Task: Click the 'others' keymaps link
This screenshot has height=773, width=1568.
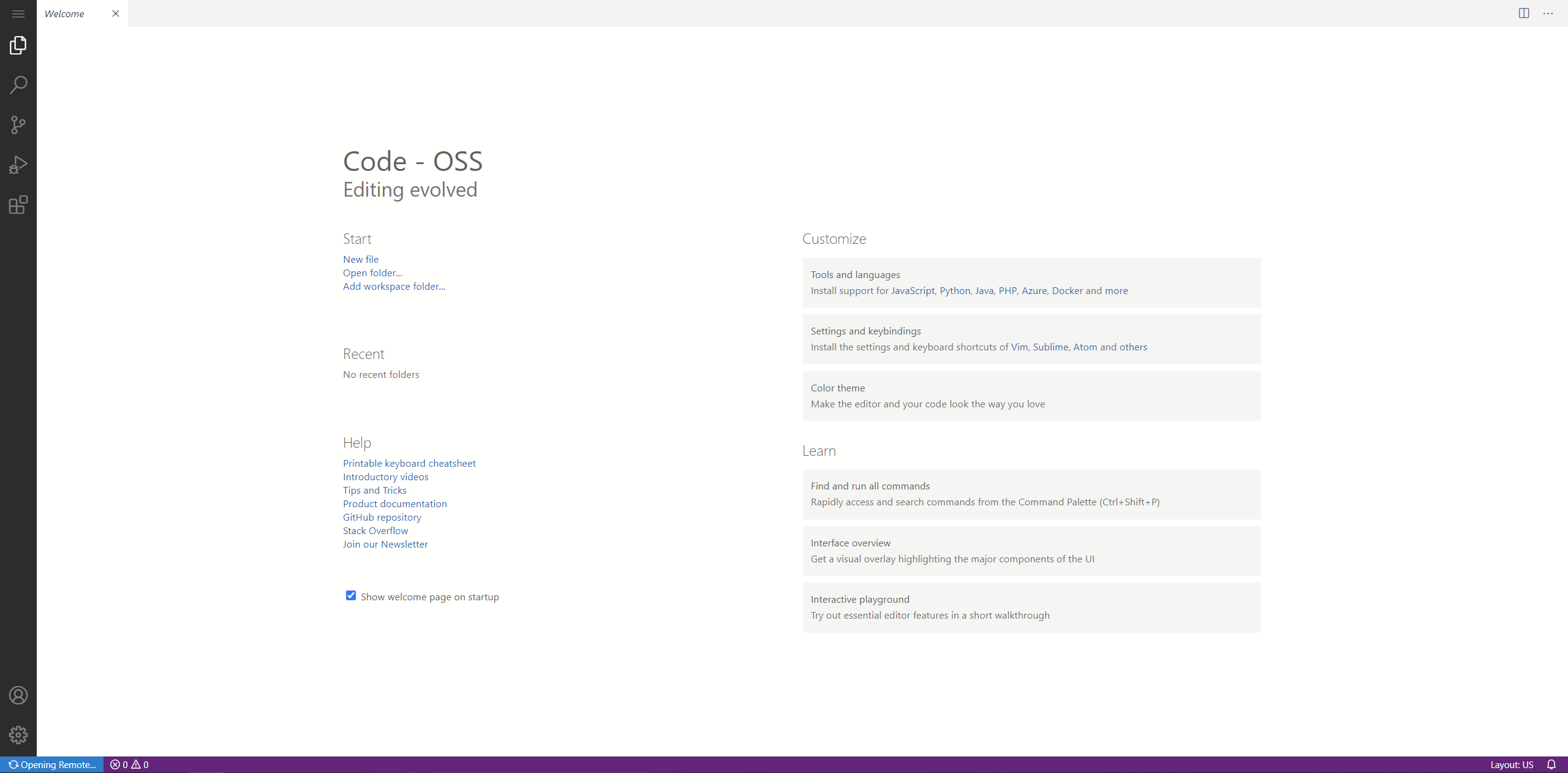Action: coord(1133,347)
